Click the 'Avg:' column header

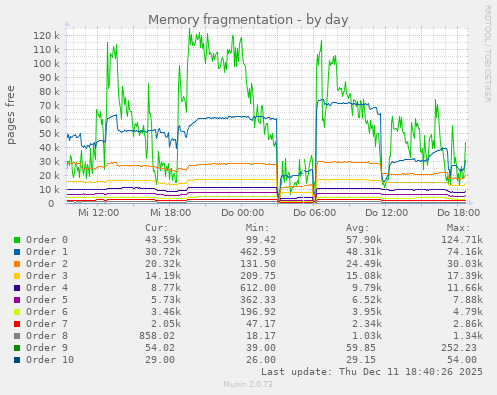click(x=358, y=228)
